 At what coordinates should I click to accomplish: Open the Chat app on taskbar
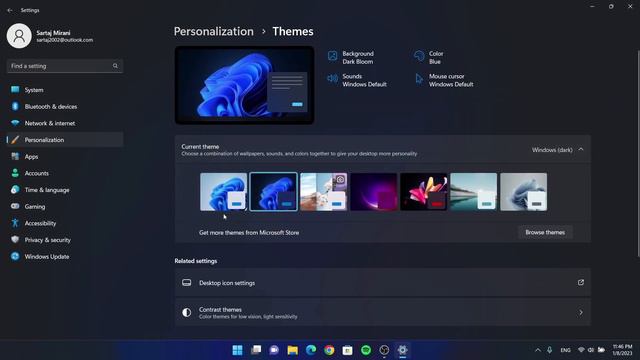274,350
